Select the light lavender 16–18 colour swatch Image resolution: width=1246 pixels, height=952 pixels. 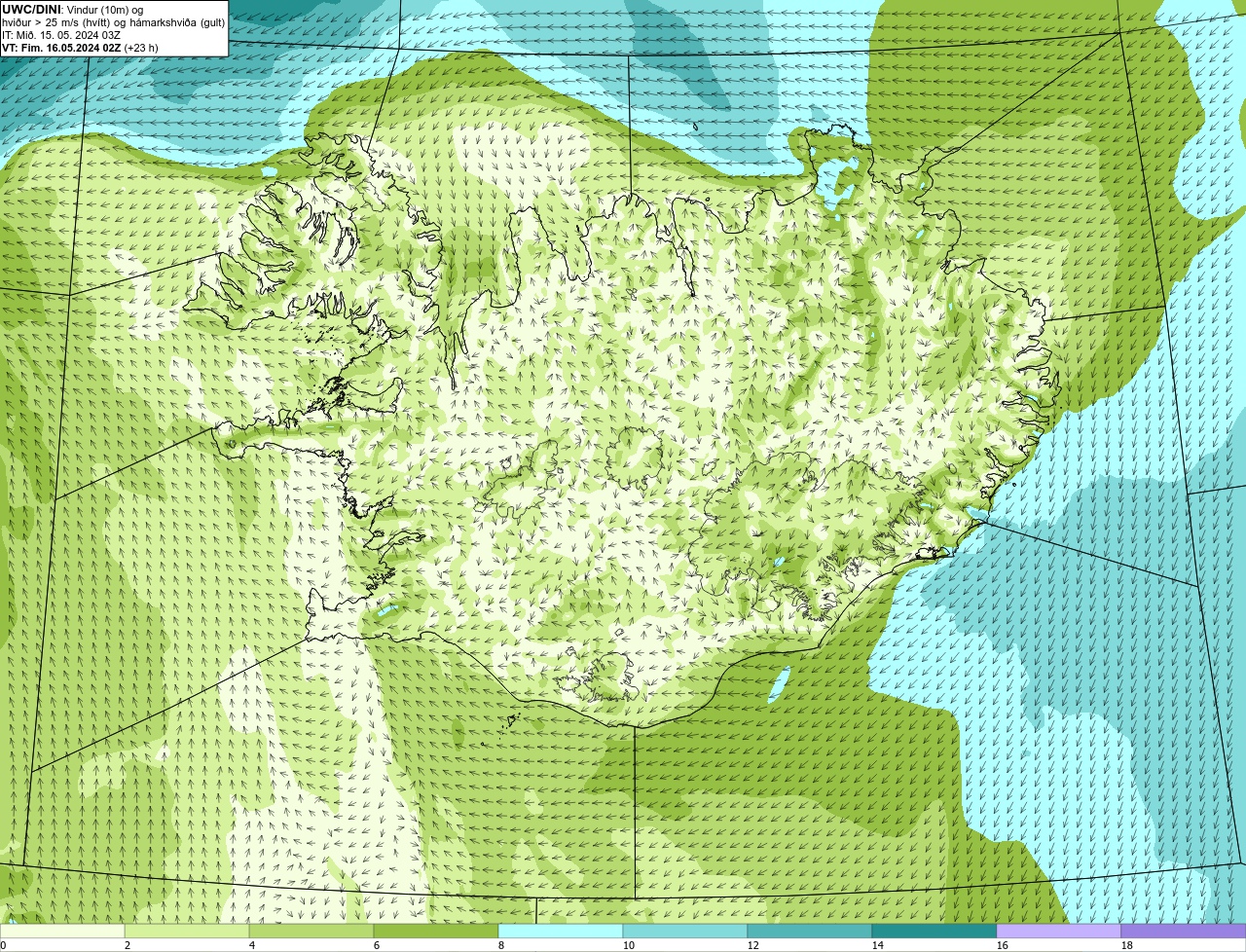pyautogui.click(x=1059, y=932)
